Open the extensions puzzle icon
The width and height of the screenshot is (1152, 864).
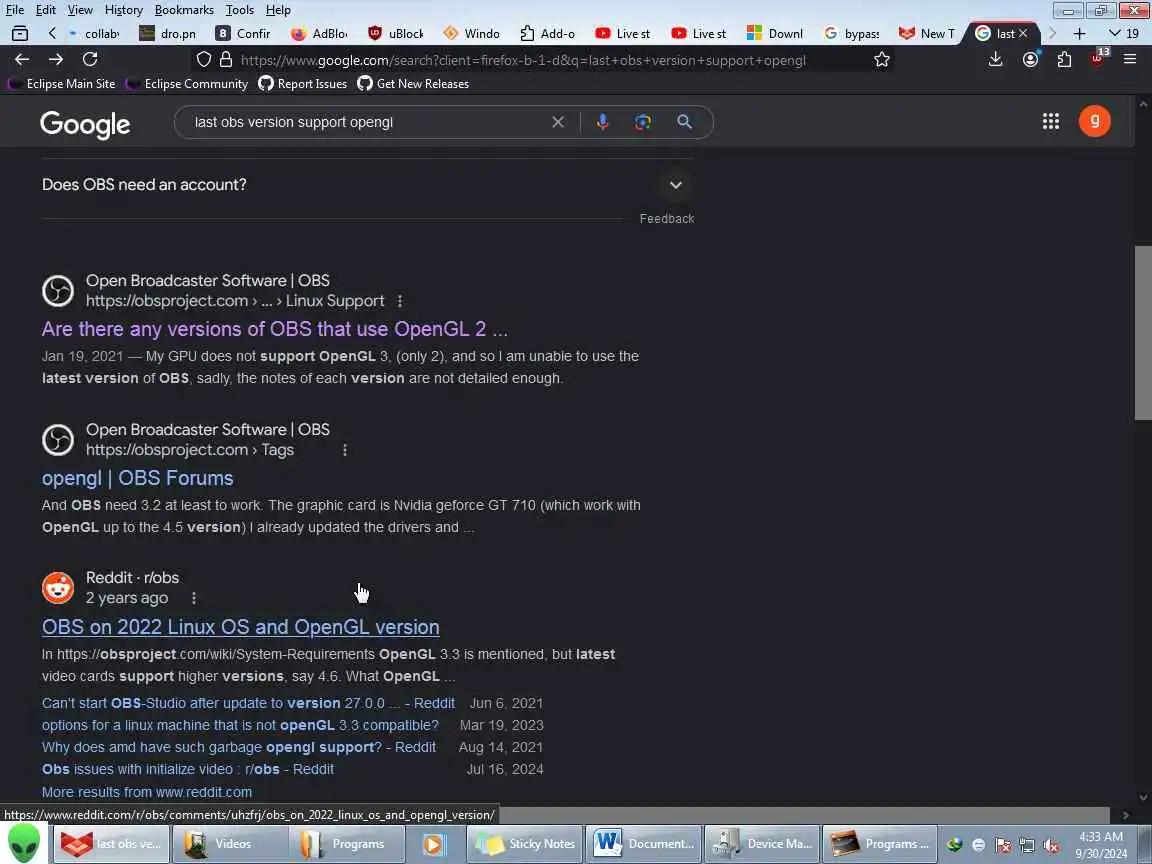[1064, 60]
